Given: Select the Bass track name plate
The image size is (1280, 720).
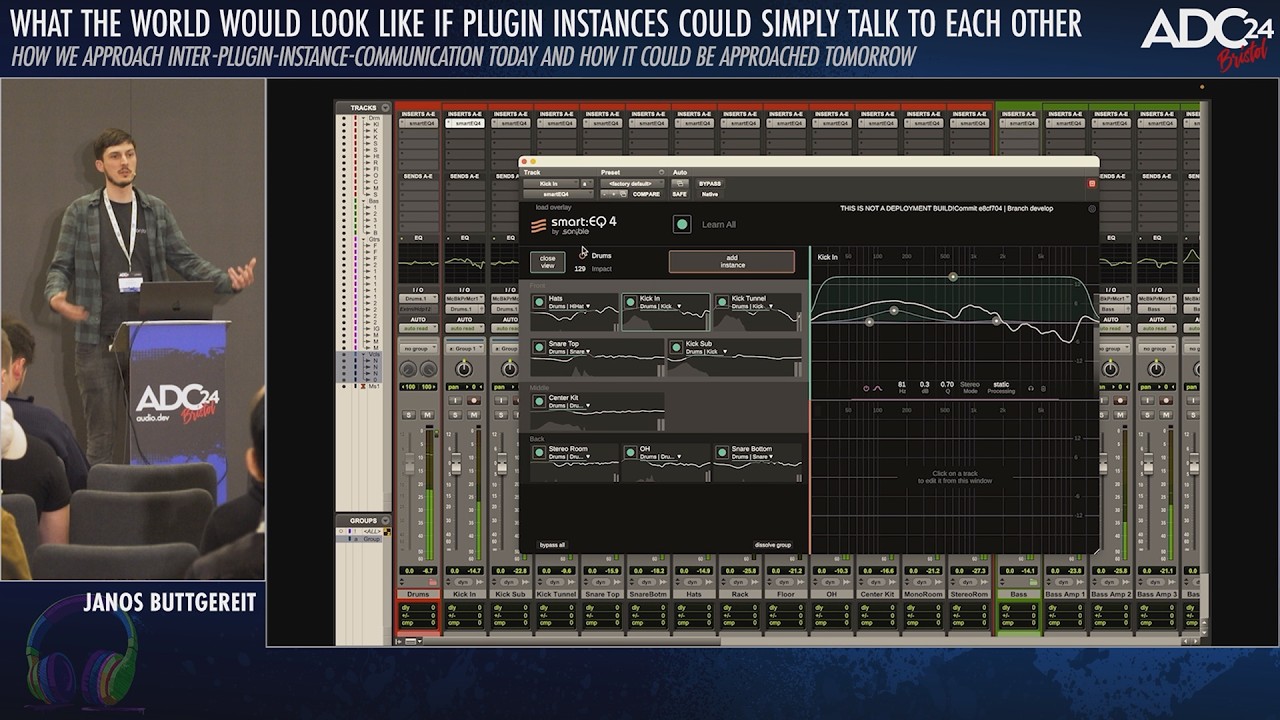Looking at the screenshot, I should point(1018,594).
